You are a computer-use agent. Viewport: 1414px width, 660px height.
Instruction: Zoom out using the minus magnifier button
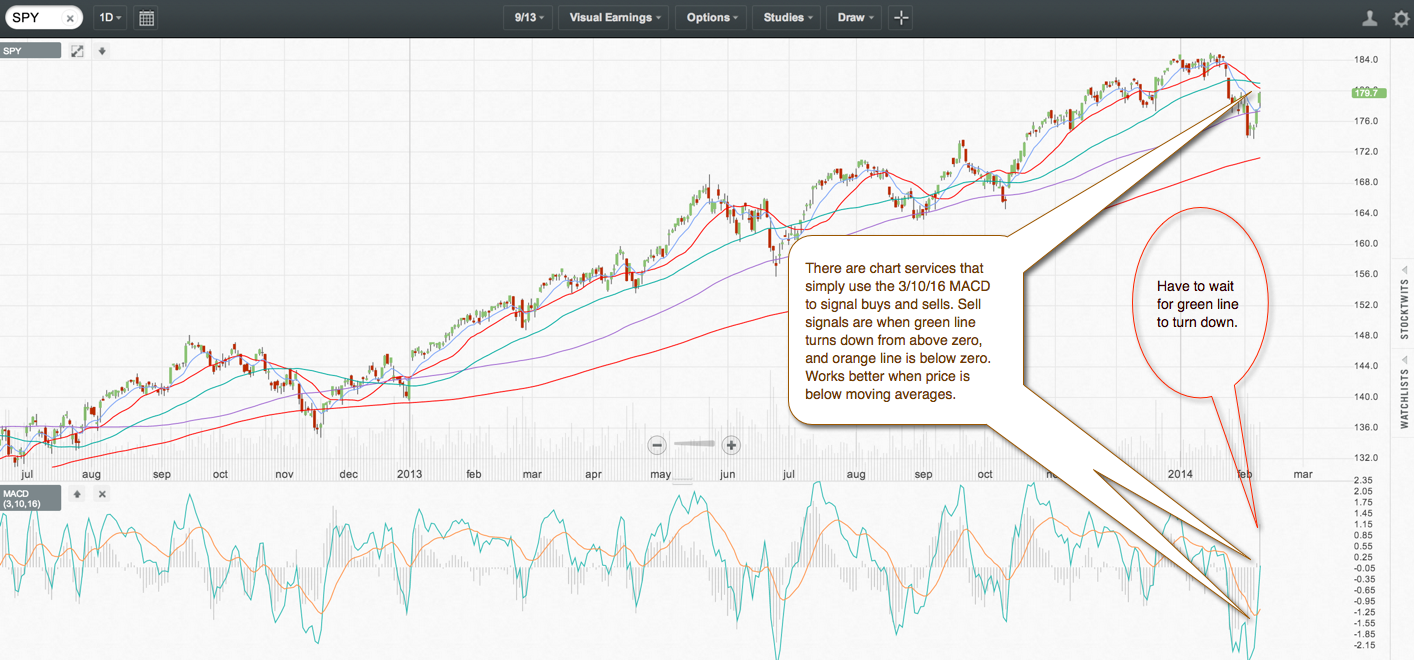tap(658, 444)
